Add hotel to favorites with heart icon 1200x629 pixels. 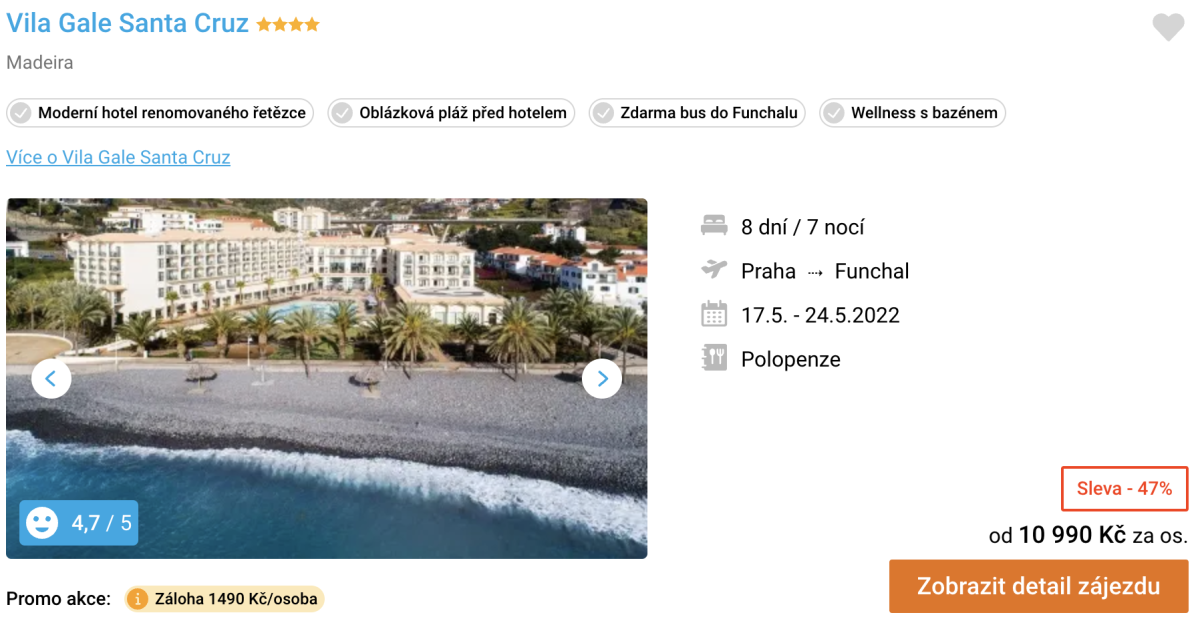click(x=1168, y=27)
